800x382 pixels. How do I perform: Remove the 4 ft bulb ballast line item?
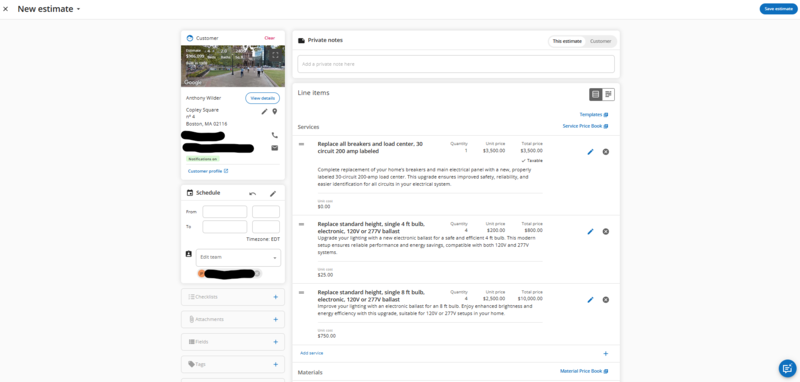(606, 232)
